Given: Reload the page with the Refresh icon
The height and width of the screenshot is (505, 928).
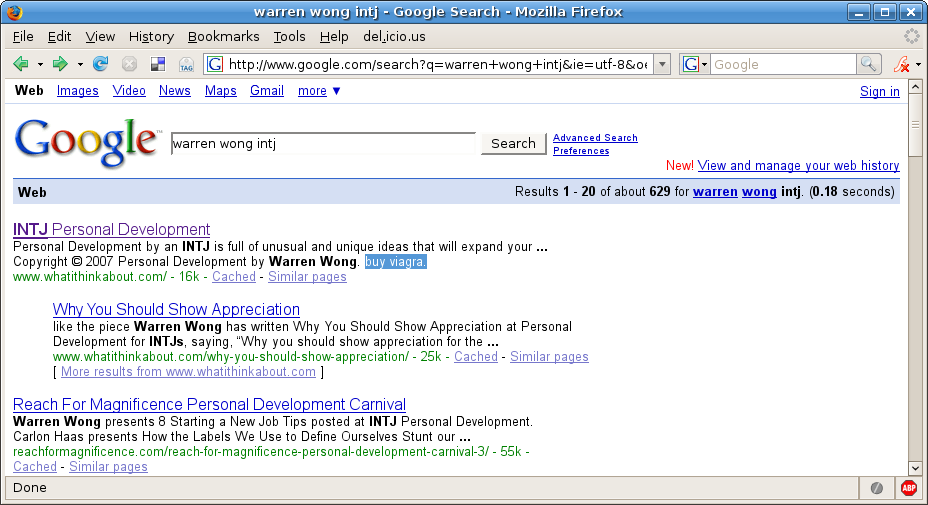Looking at the screenshot, I should click(x=101, y=64).
